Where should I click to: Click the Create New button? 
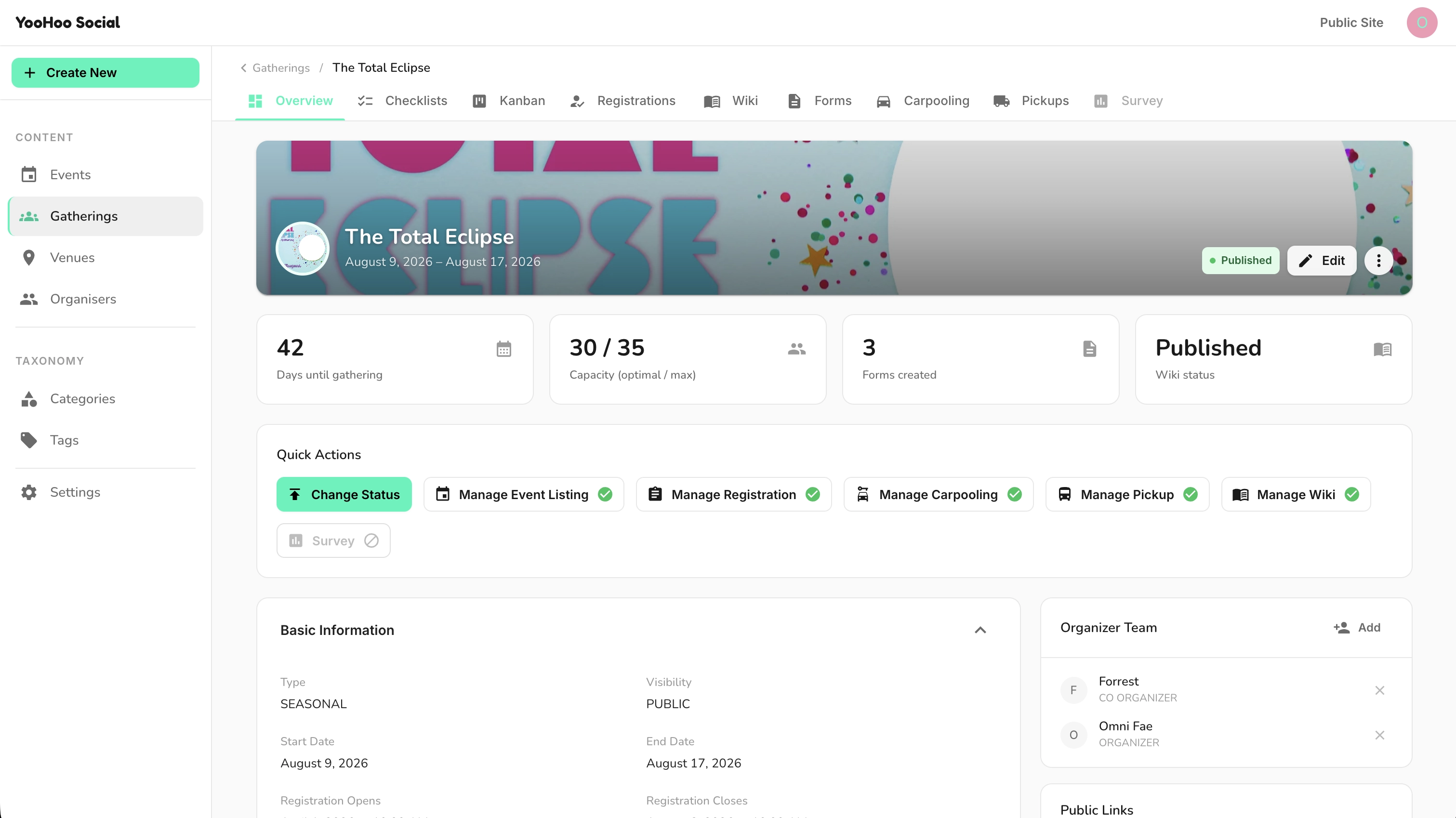click(105, 72)
